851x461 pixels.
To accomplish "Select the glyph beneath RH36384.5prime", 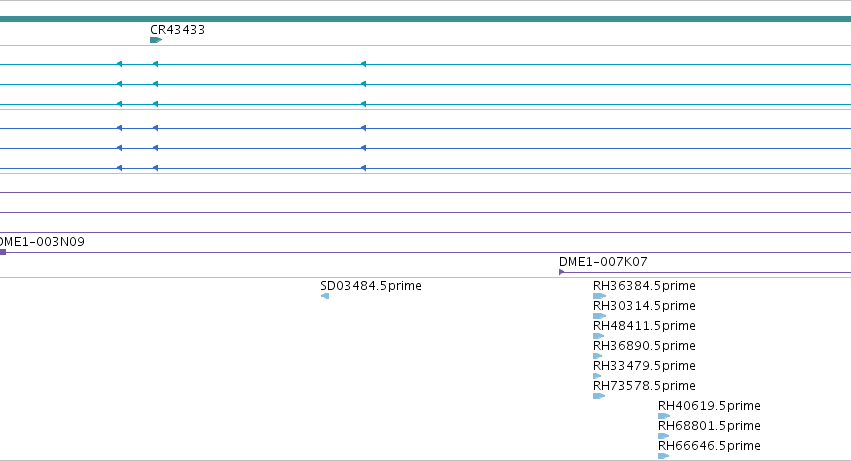I will [x=600, y=296].
